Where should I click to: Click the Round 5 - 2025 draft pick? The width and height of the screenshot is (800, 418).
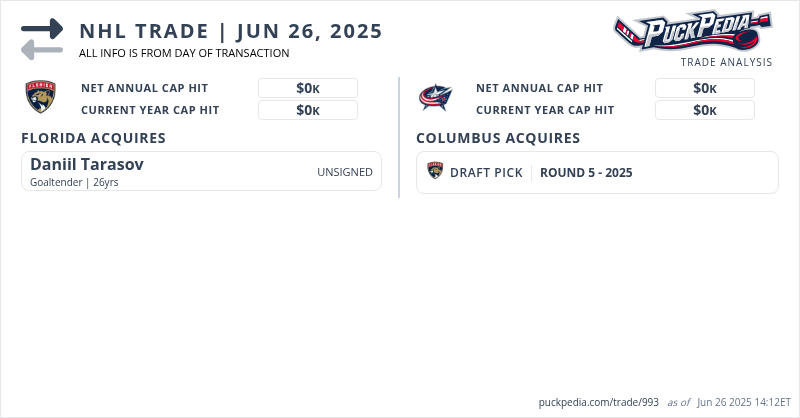coord(586,173)
